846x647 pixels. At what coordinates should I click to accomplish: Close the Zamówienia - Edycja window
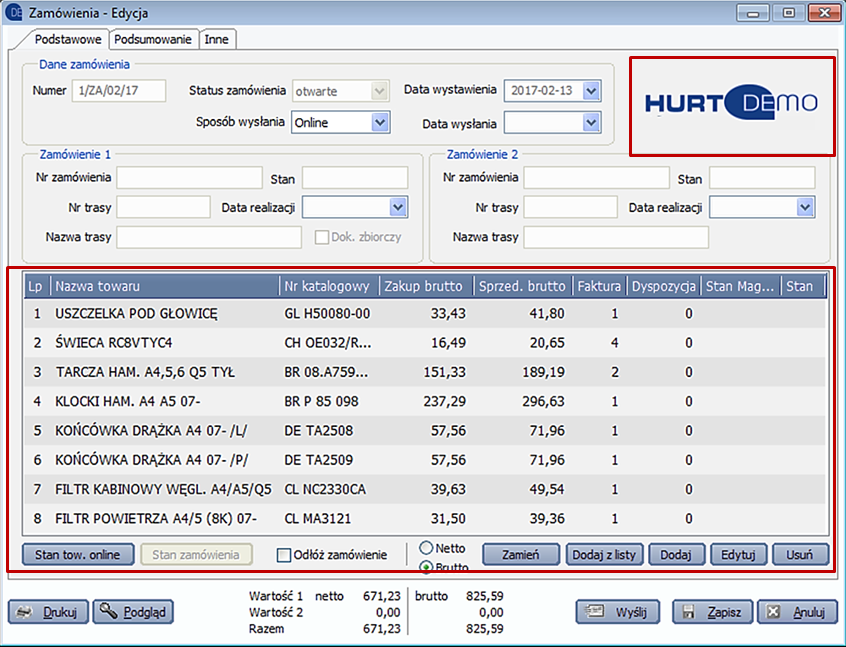(824, 13)
